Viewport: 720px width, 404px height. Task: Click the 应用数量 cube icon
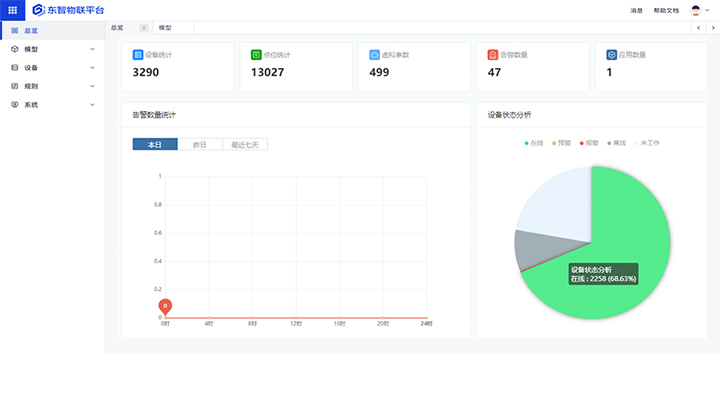[611, 54]
